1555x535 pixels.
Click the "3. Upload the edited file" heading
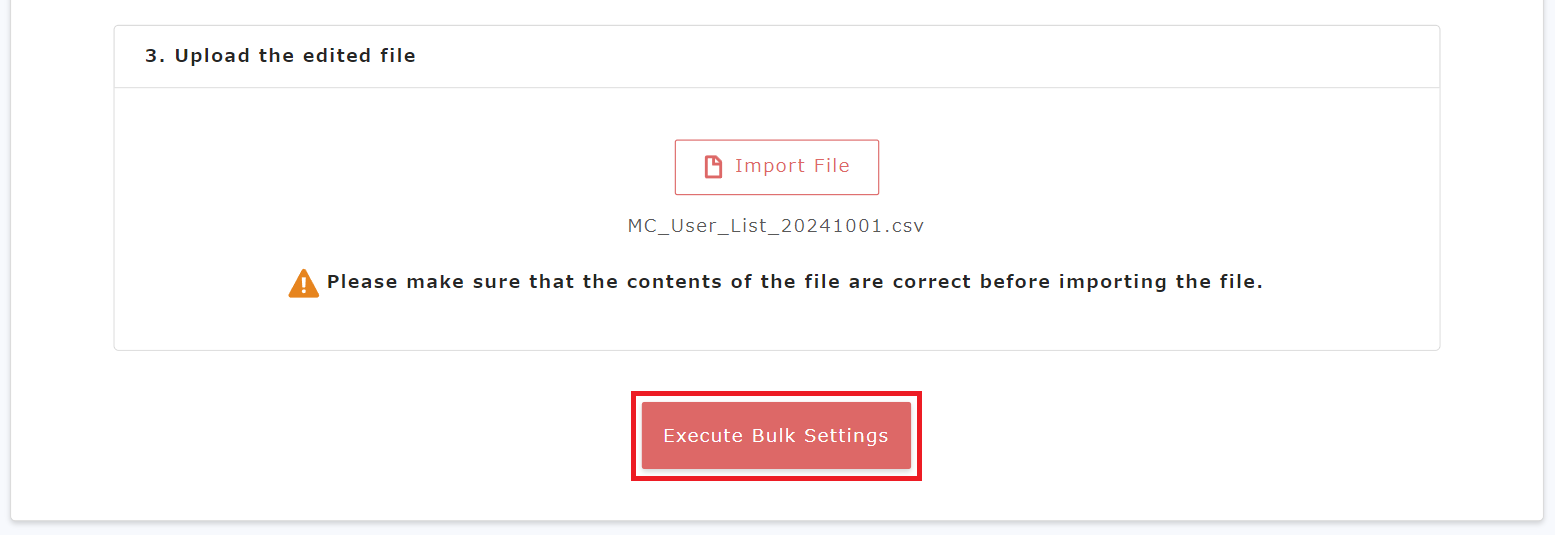pyautogui.click(x=280, y=56)
